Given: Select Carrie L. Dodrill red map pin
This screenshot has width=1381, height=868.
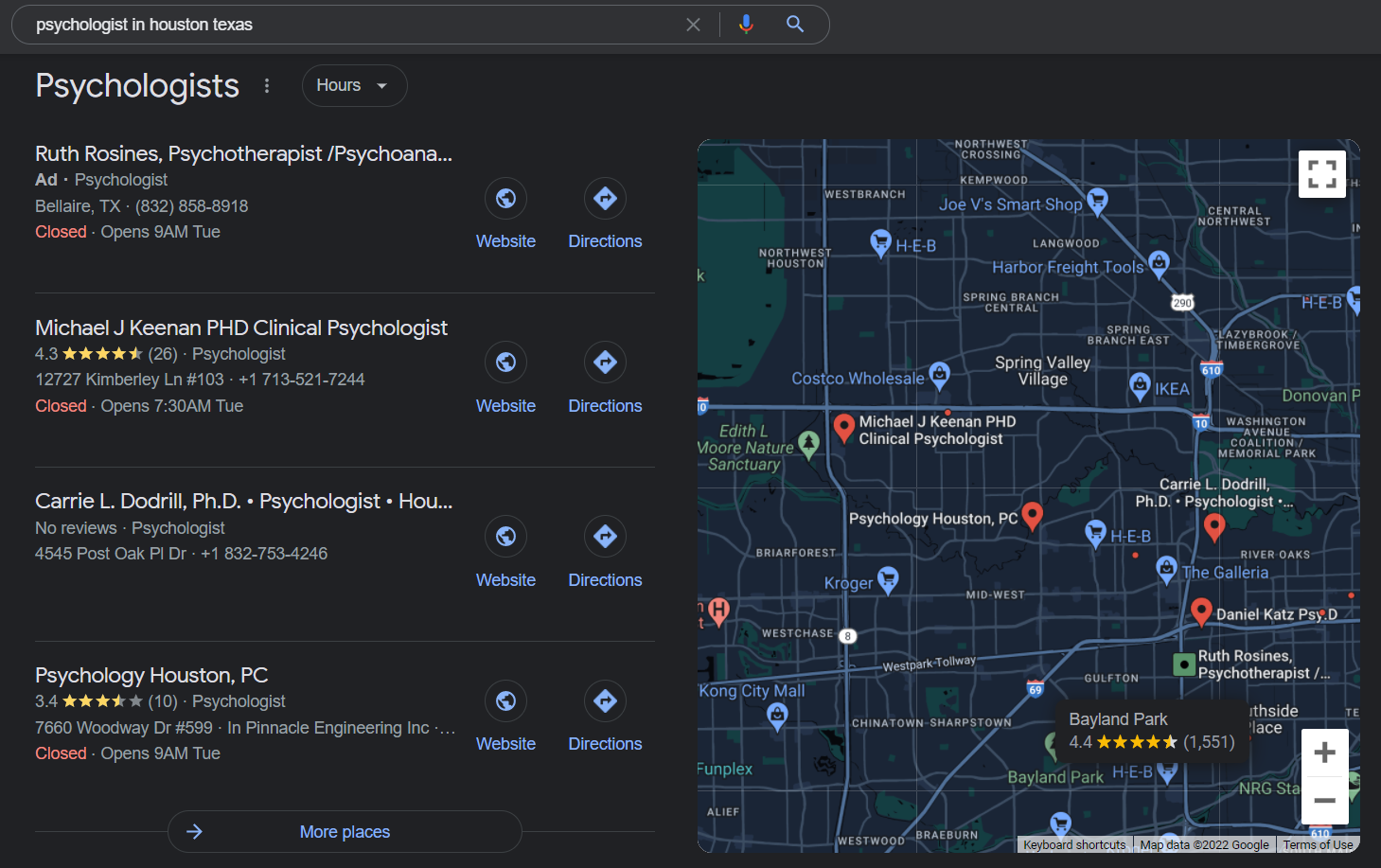Looking at the screenshot, I should pyautogui.click(x=1214, y=526).
